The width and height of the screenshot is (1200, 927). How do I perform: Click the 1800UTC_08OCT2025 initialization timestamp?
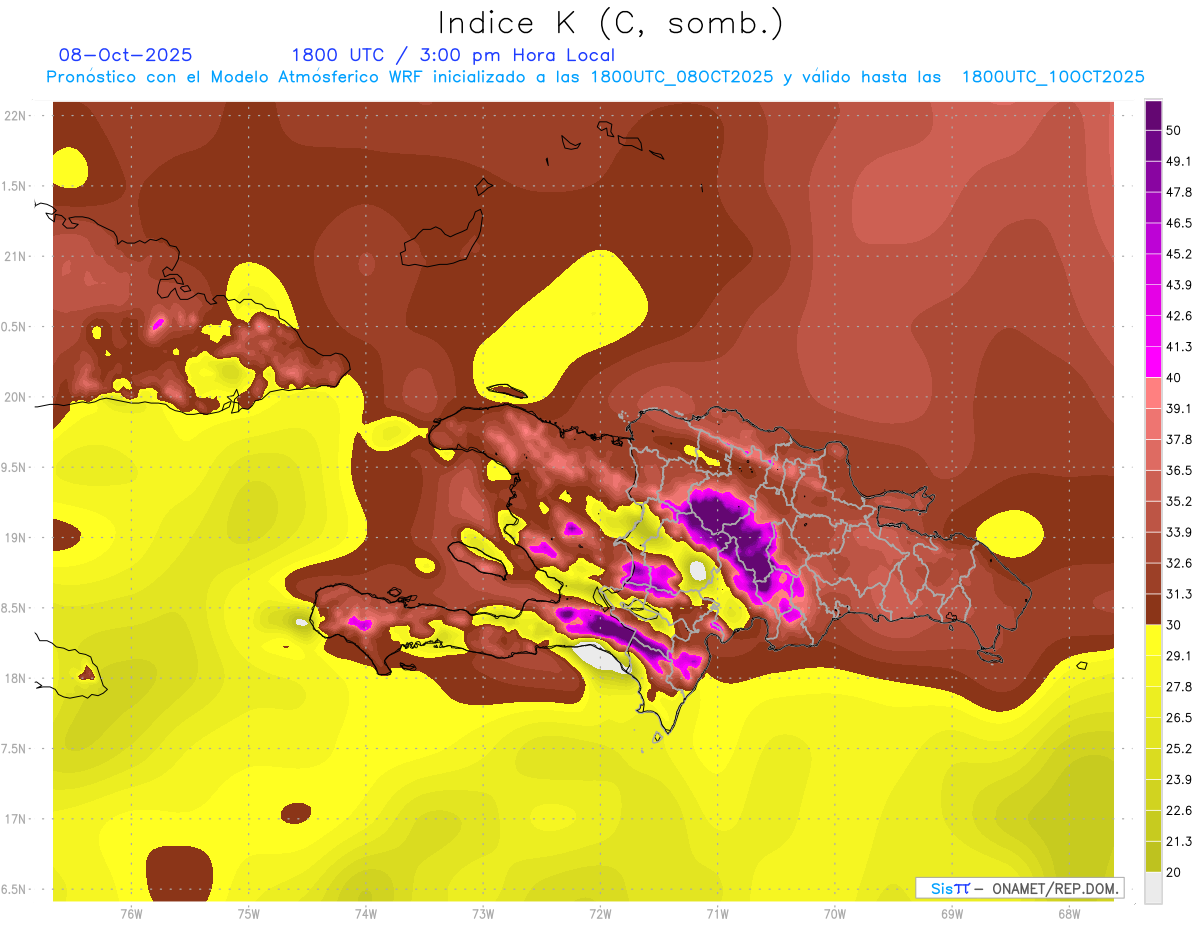click(x=682, y=77)
